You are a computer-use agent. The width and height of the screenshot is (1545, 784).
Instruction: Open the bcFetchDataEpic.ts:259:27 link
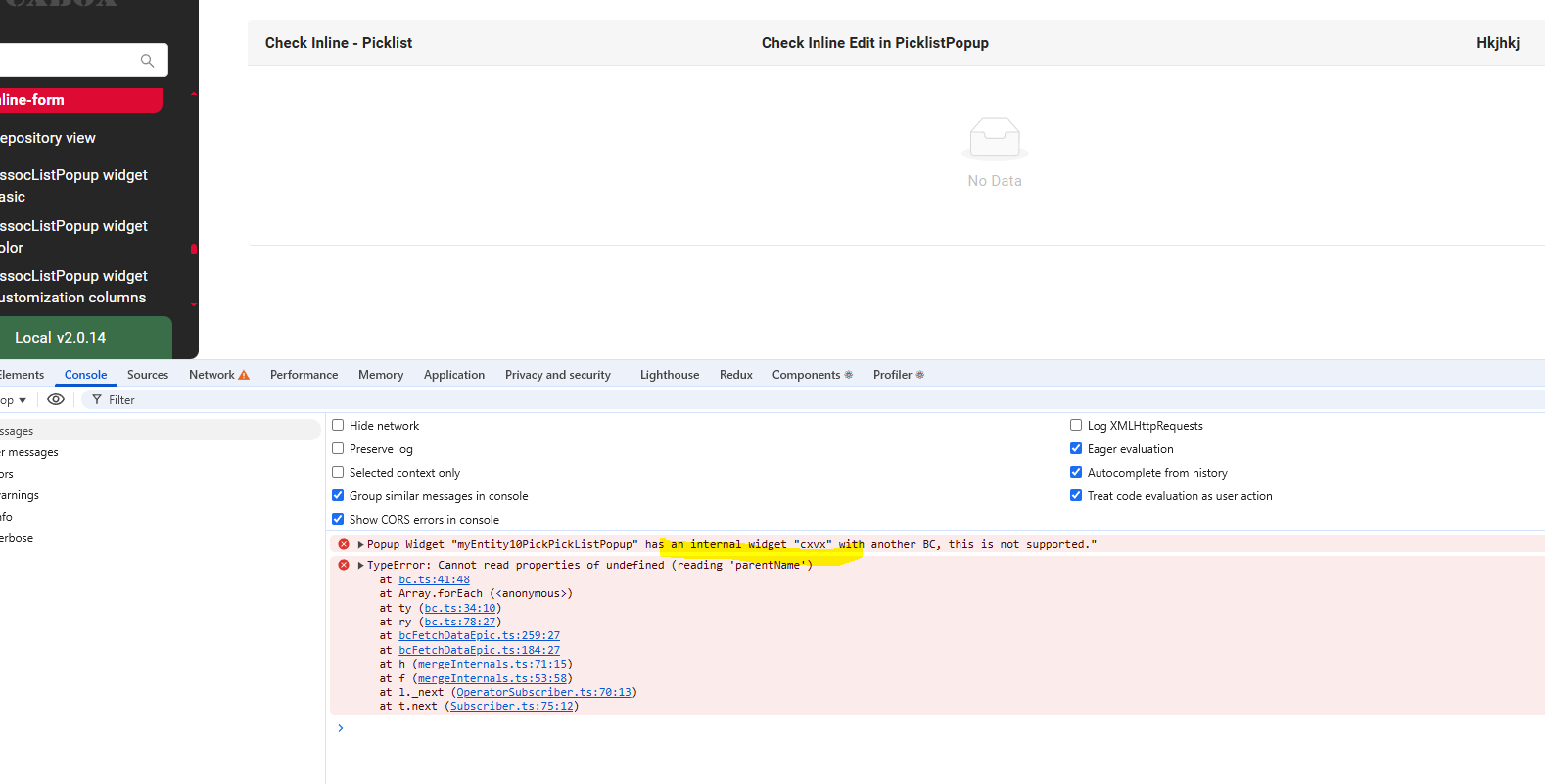(479, 635)
